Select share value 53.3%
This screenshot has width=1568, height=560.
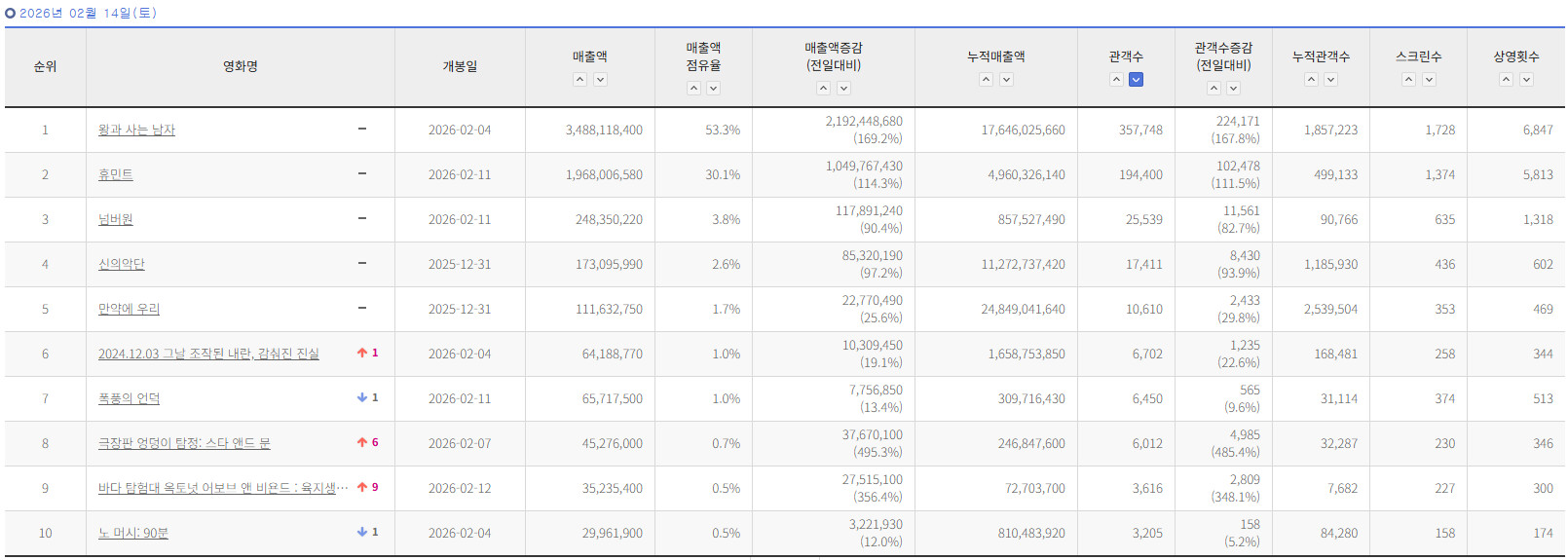pos(723,130)
